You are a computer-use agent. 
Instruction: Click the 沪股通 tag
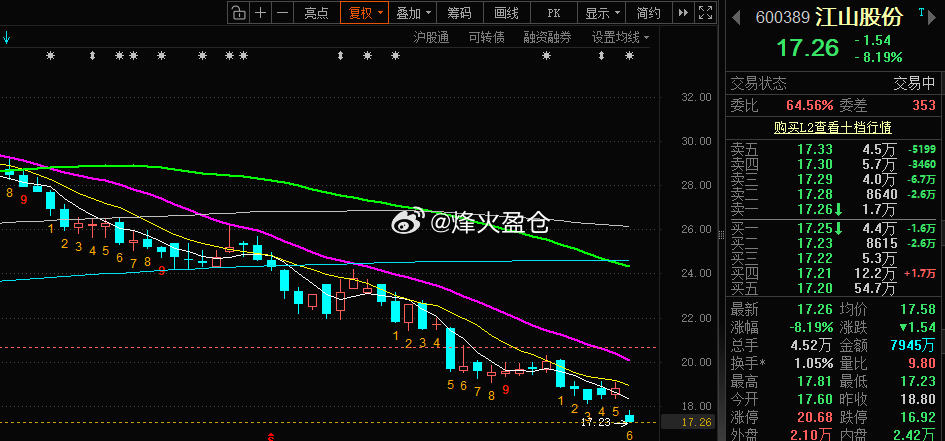point(431,37)
